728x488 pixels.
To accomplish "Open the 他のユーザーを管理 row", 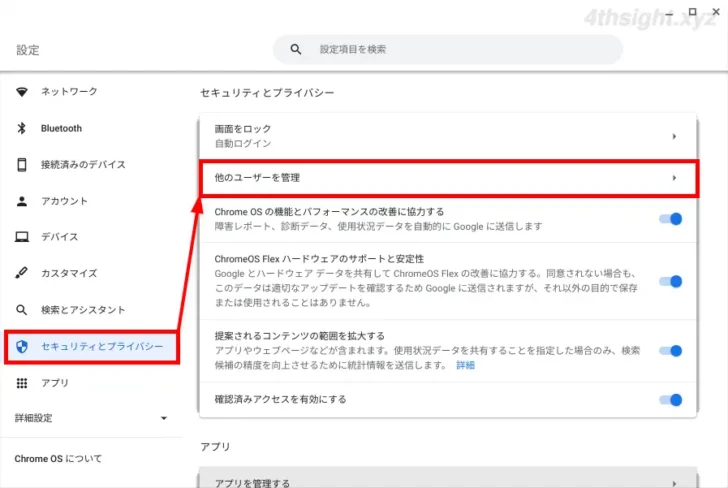I will click(448, 178).
